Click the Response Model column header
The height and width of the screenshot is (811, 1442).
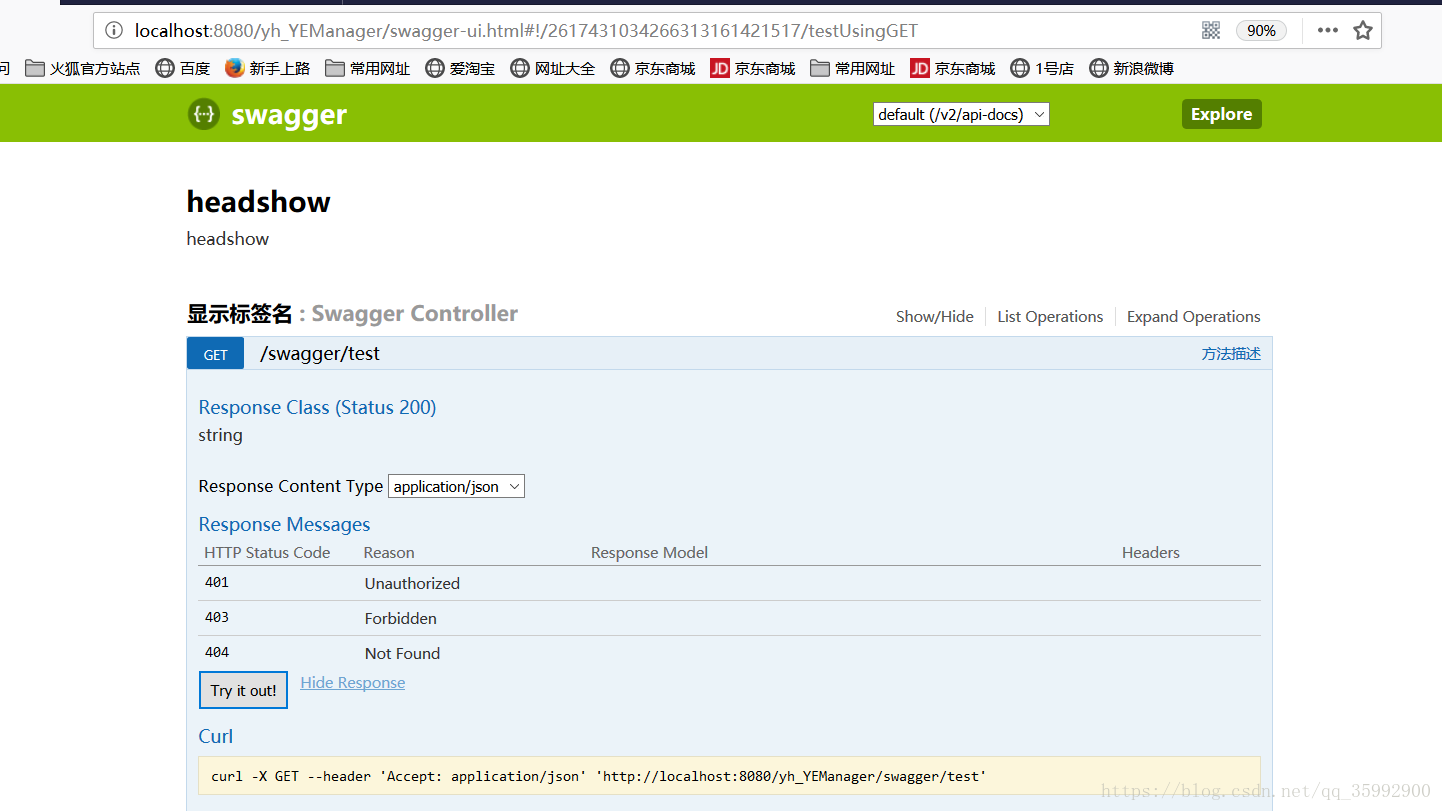649,552
